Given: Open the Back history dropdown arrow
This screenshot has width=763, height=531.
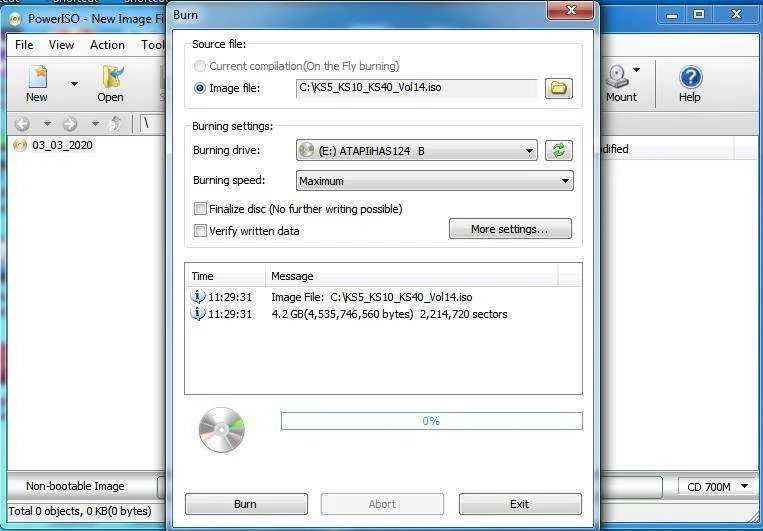Looking at the screenshot, I should 47,124.
